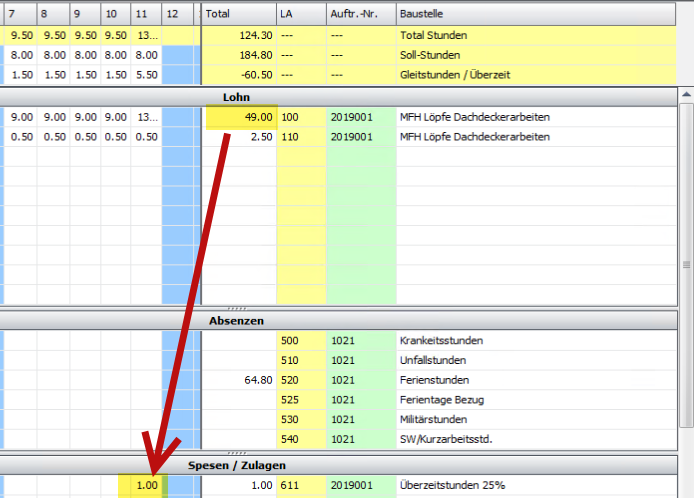
Task: Select the Überzeitstunden 25% entry
Action: coord(452,485)
